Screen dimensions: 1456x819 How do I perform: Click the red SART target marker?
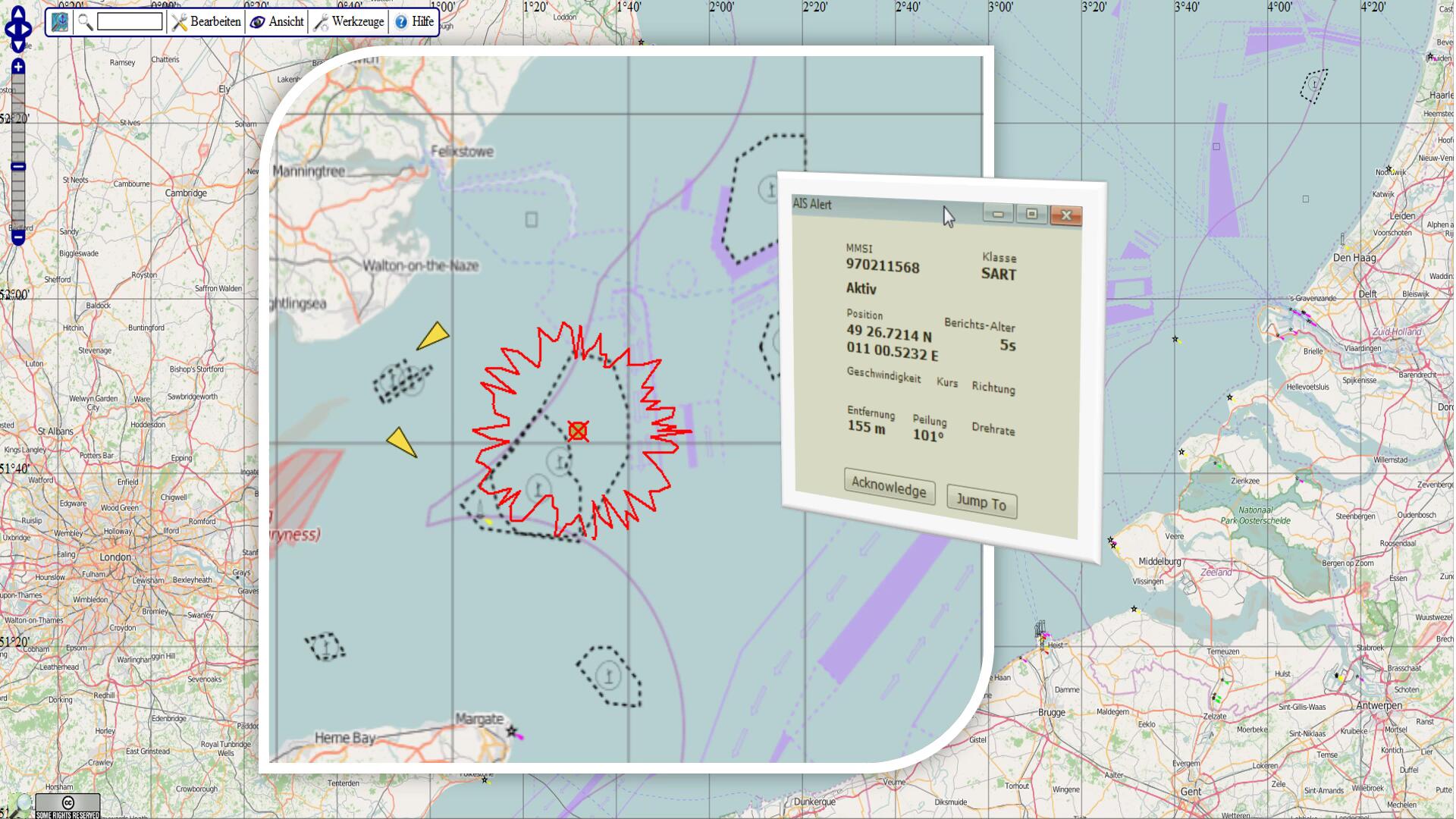tap(578, 431)
